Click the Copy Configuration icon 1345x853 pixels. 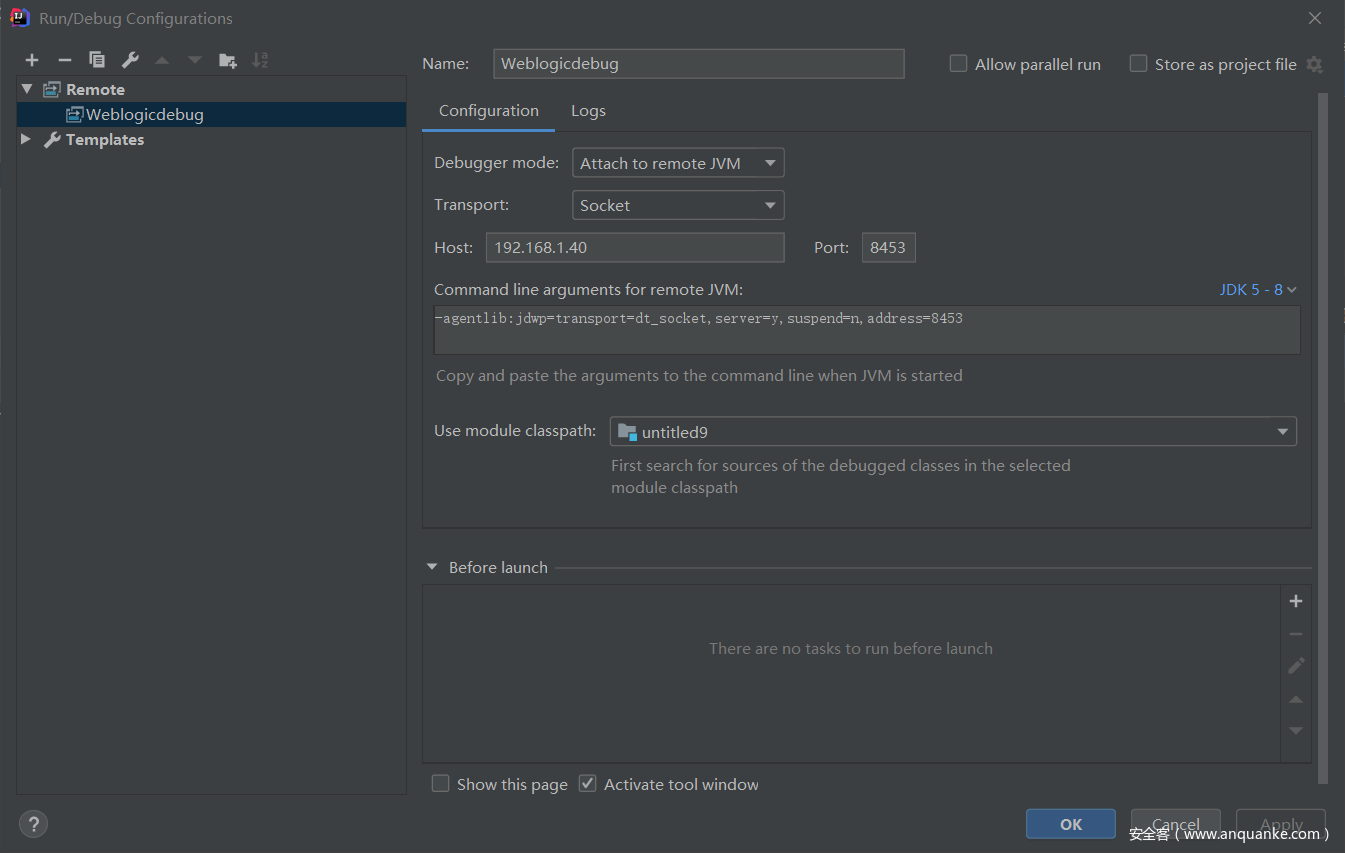(x=97, y=60)
